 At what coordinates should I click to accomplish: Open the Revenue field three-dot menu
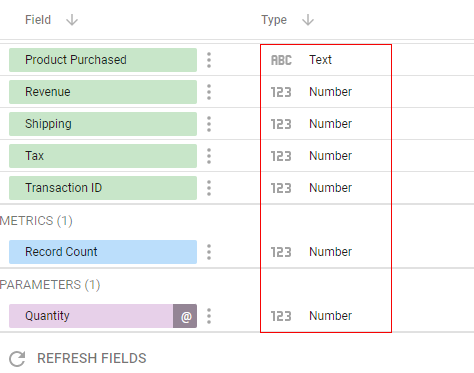click(x=209, y=92)
